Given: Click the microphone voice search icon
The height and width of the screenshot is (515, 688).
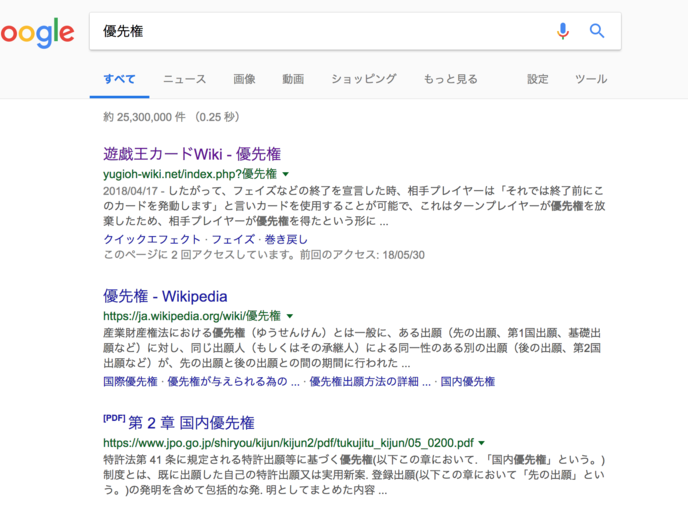Looking at the screenshot, I should tap(563, 31).
